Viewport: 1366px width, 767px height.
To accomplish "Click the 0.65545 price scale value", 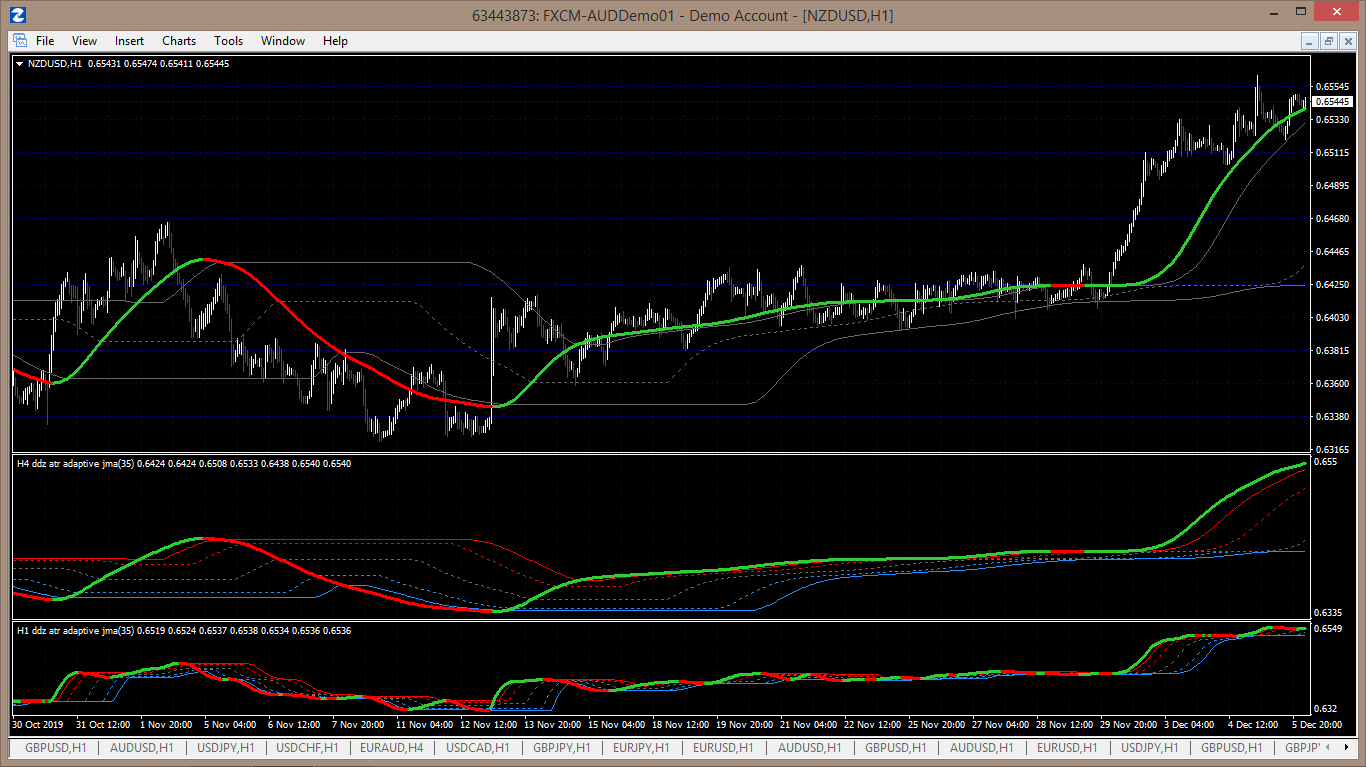I will (x=1333, y=87).
